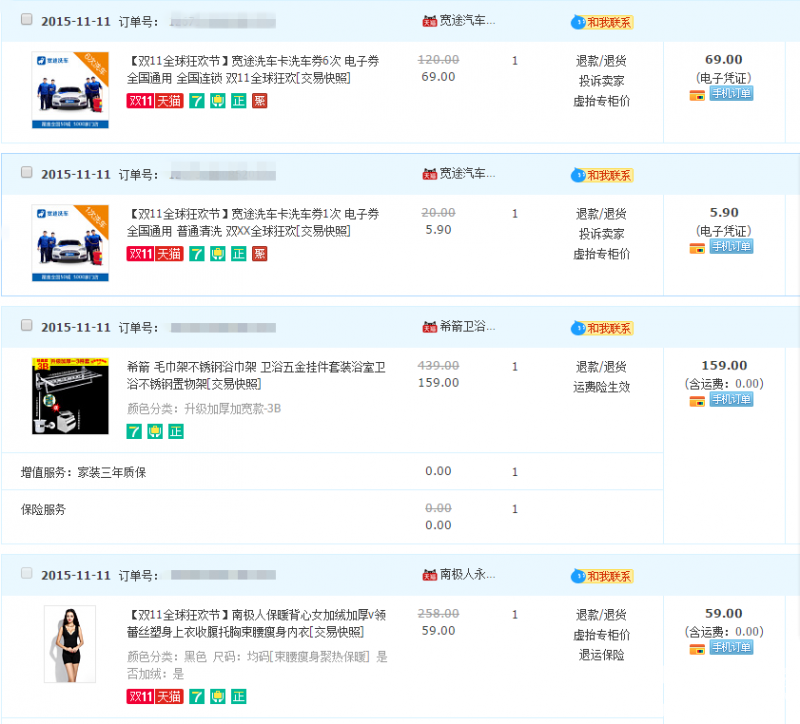Image resolution: width=800 pixels, height=724 pixels.
Task: Click 和我联系 chat icon beside 希箭卫浴 store
Action: click(603, 328)
